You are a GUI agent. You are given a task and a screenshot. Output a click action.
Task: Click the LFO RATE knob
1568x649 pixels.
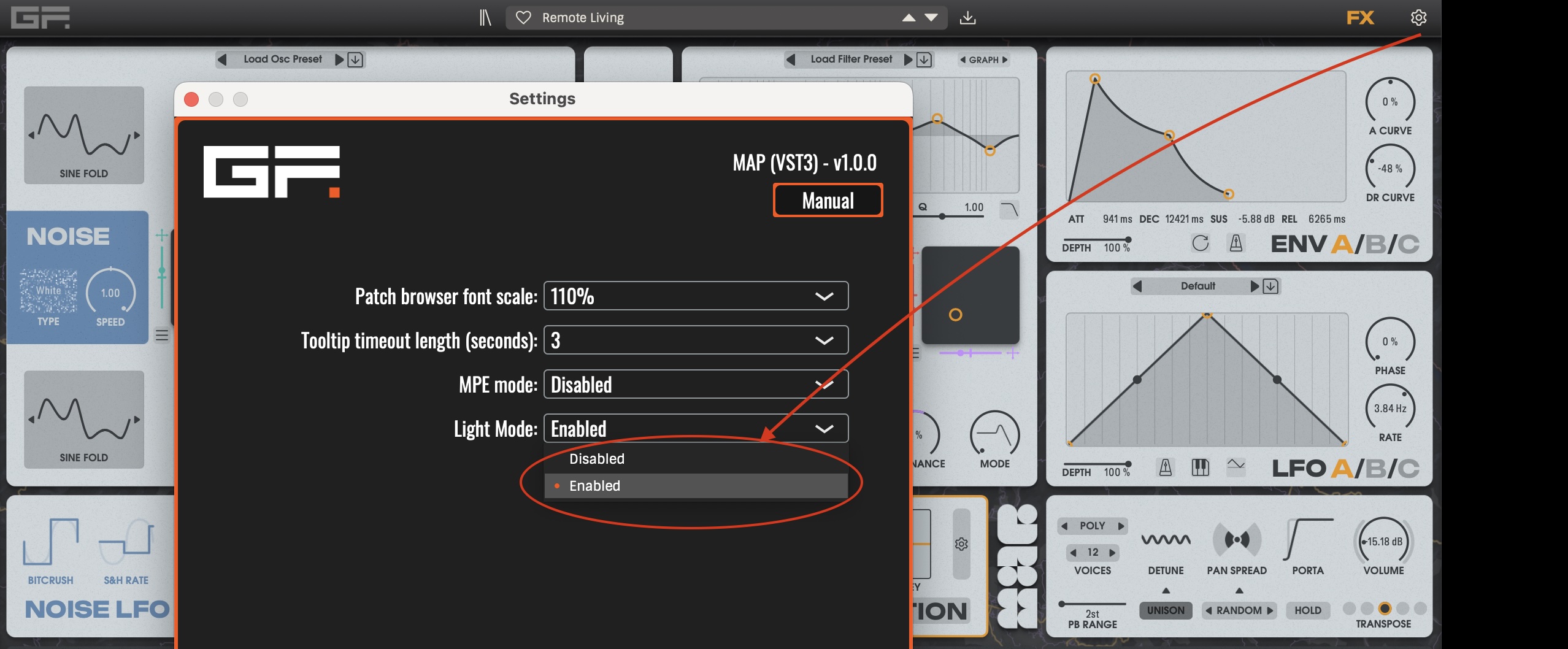coord(1390,409)
